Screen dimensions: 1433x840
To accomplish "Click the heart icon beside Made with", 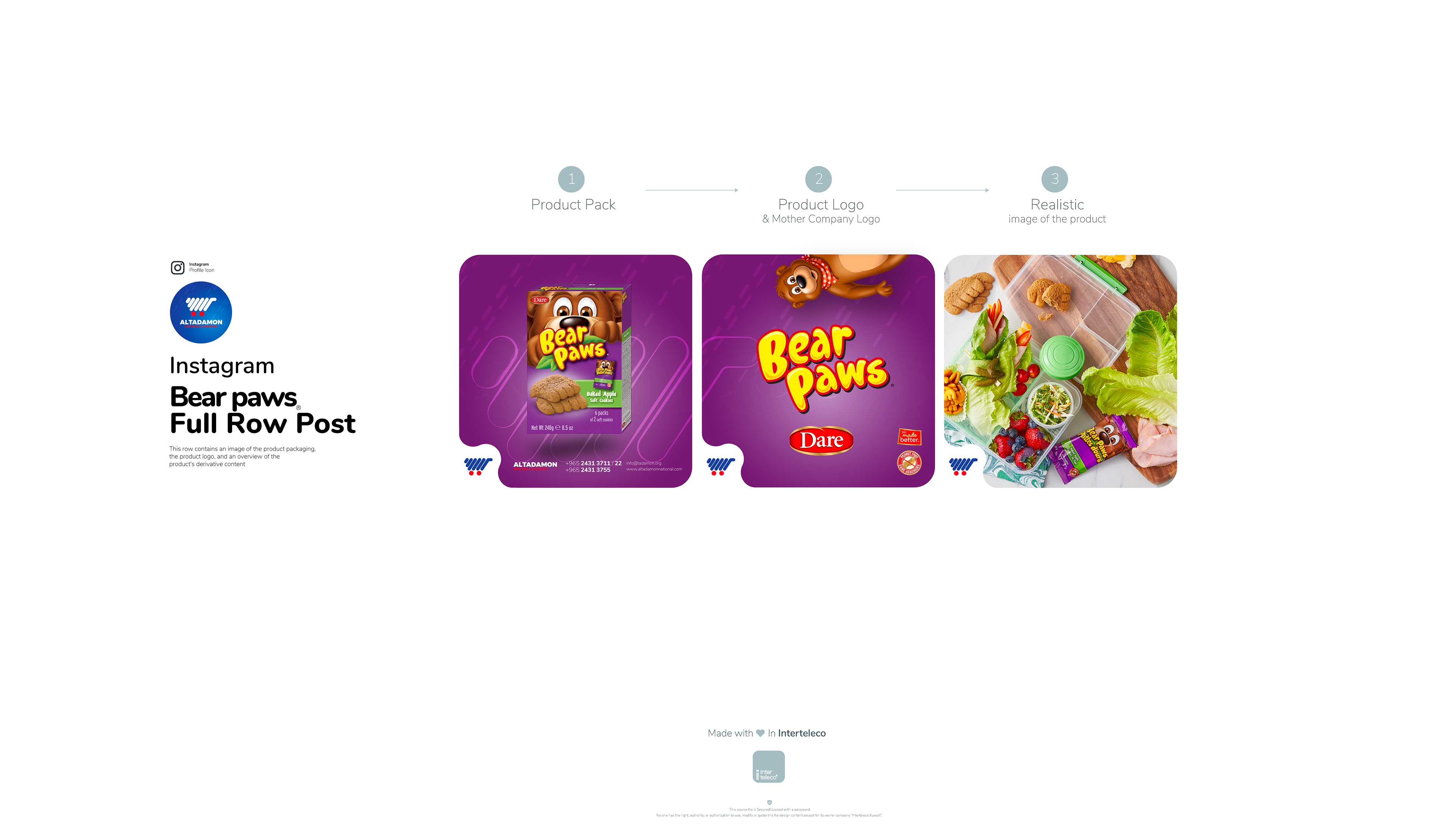I will point(760,733).
